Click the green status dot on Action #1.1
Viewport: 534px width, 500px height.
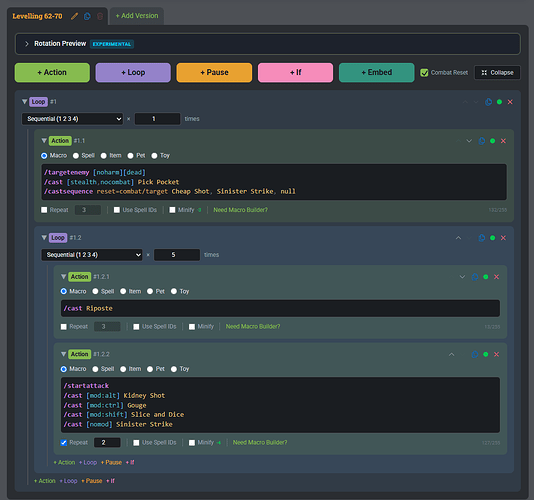pyautogui.click(x=492, y=141)
